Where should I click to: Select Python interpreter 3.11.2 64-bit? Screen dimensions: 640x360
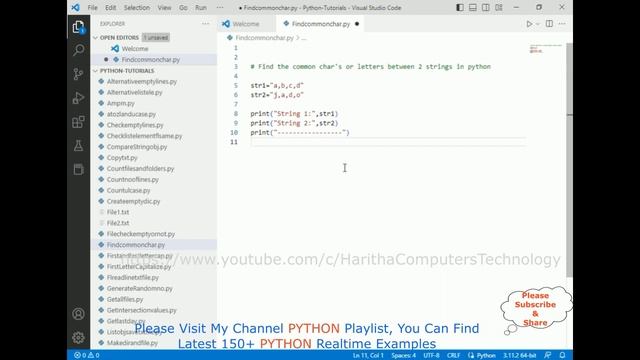519,355
